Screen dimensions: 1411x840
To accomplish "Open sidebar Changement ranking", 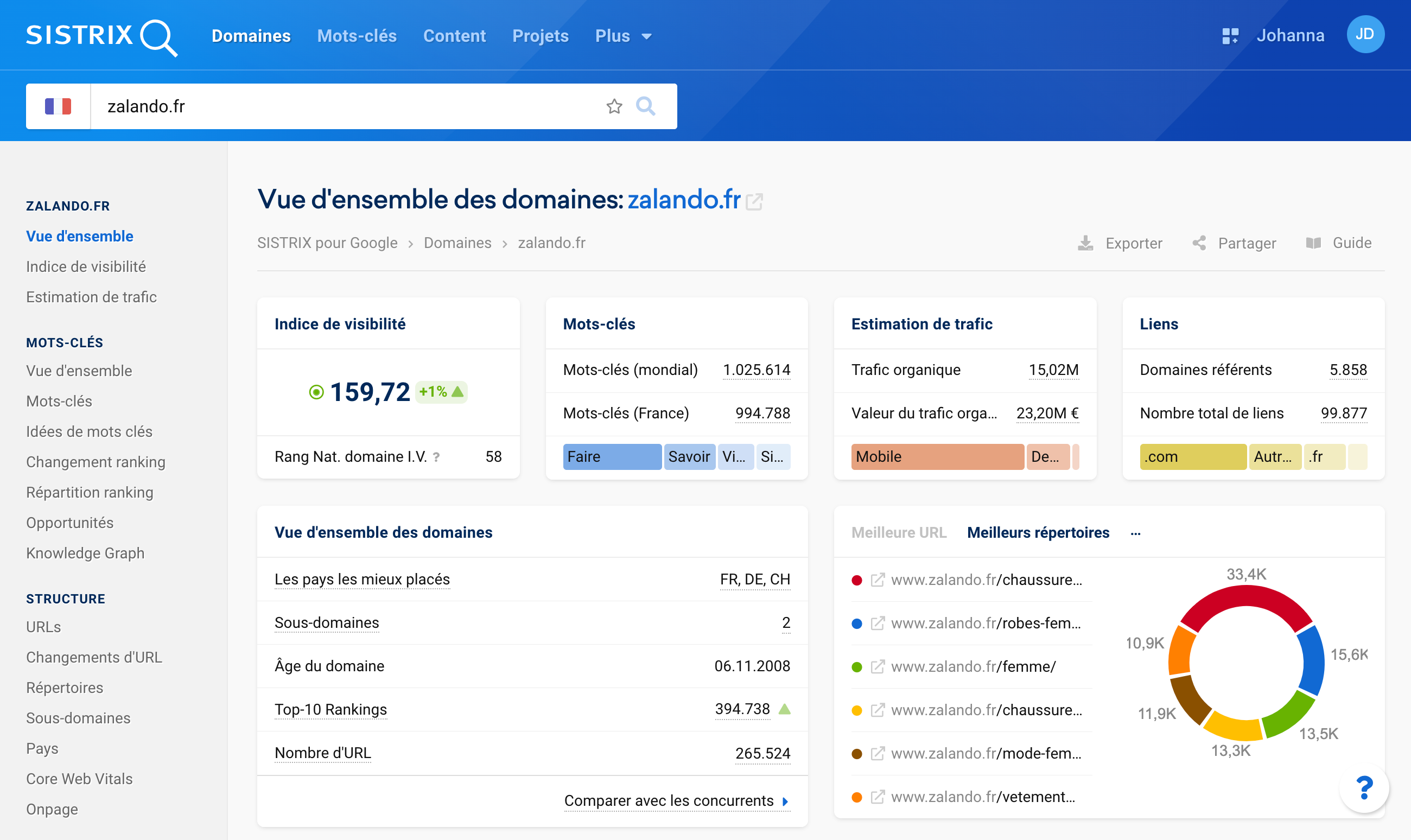I will (x=96, y=462).
